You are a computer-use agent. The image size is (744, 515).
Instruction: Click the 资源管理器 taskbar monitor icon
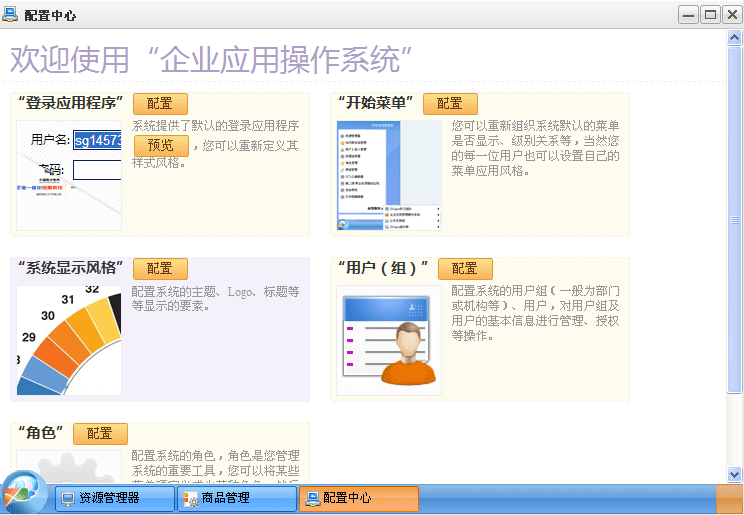(x=68, y=498)
